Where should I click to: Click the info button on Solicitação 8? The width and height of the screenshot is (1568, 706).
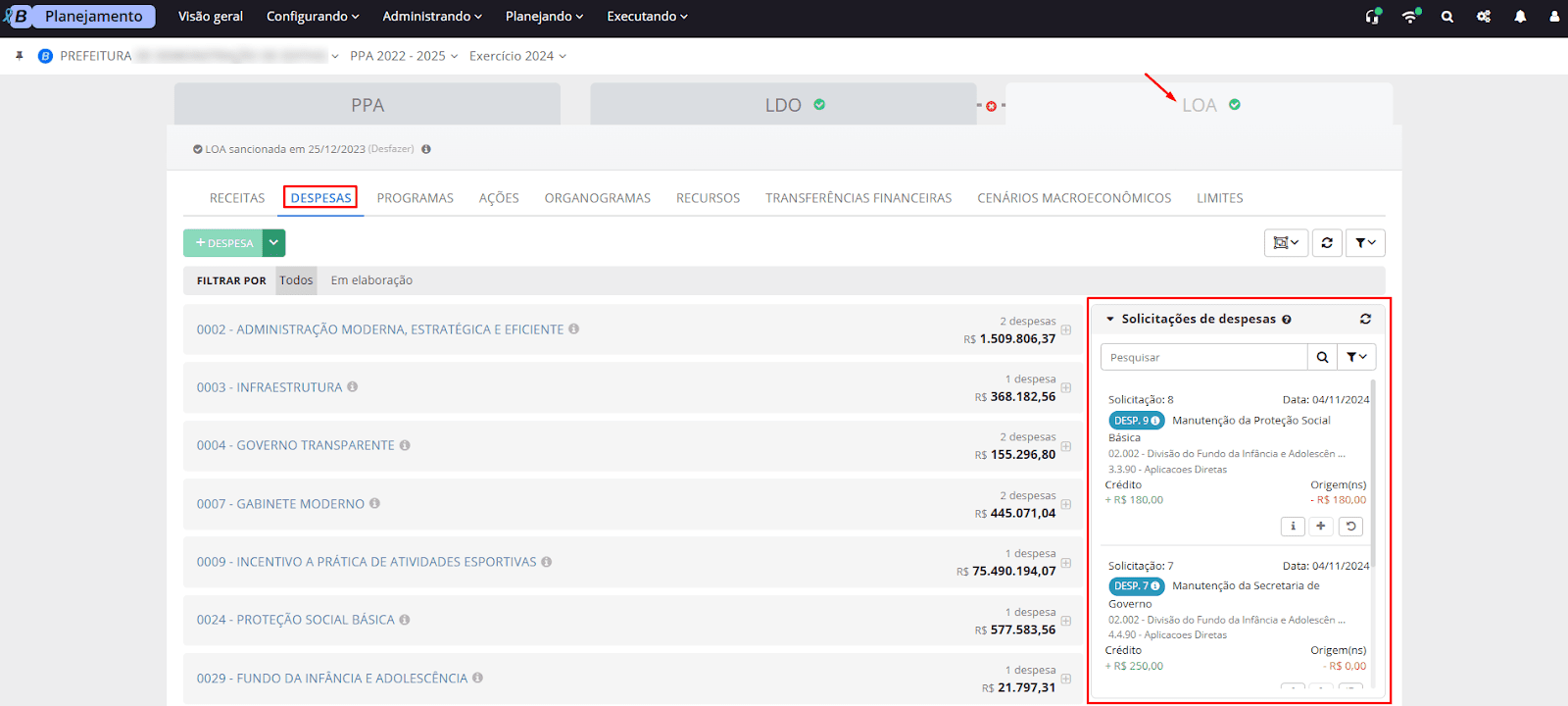(x=1293, y=527)
